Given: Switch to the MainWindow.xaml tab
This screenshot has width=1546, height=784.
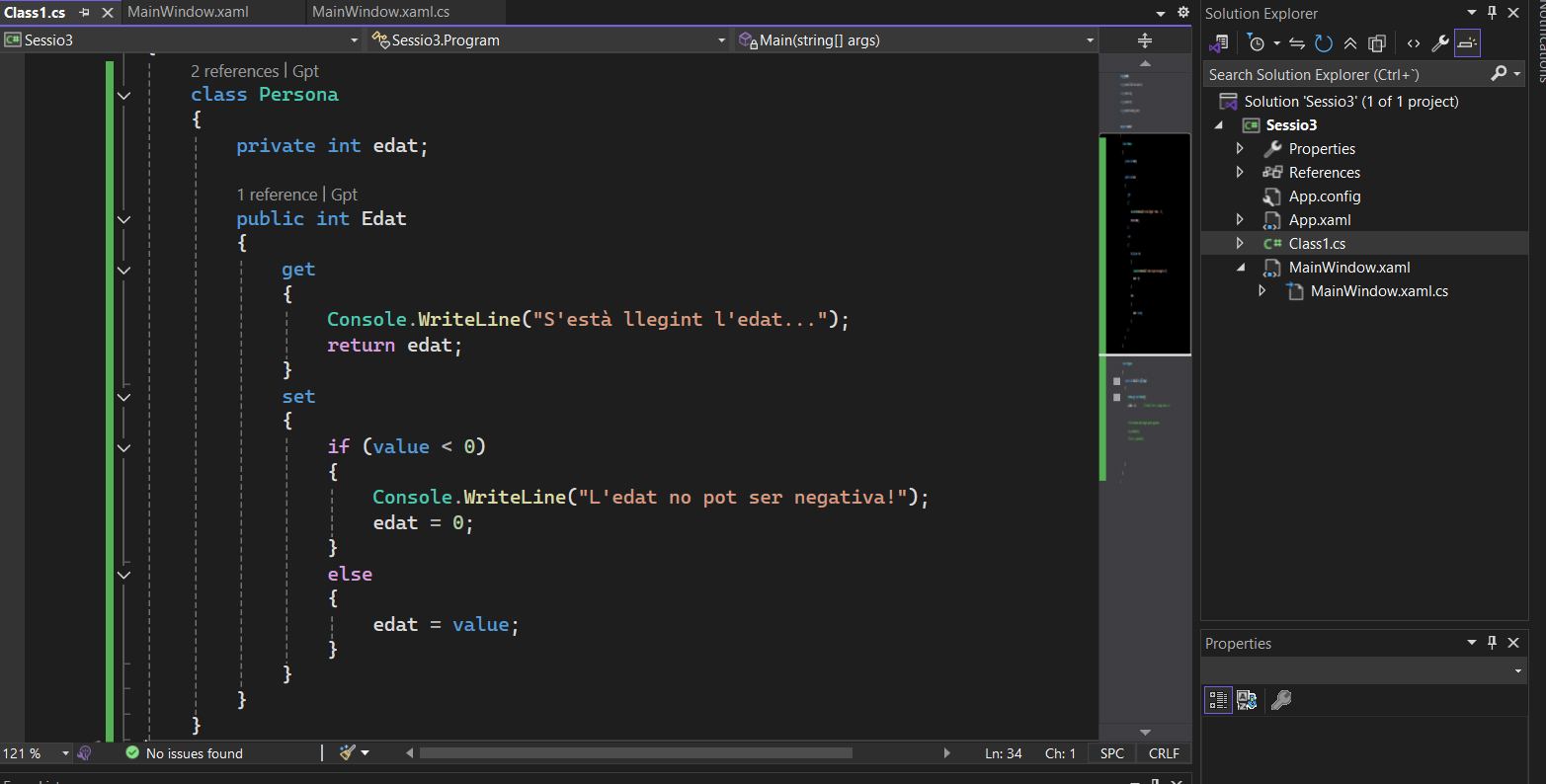Looking at the screenshot, I should coord(188,12).
